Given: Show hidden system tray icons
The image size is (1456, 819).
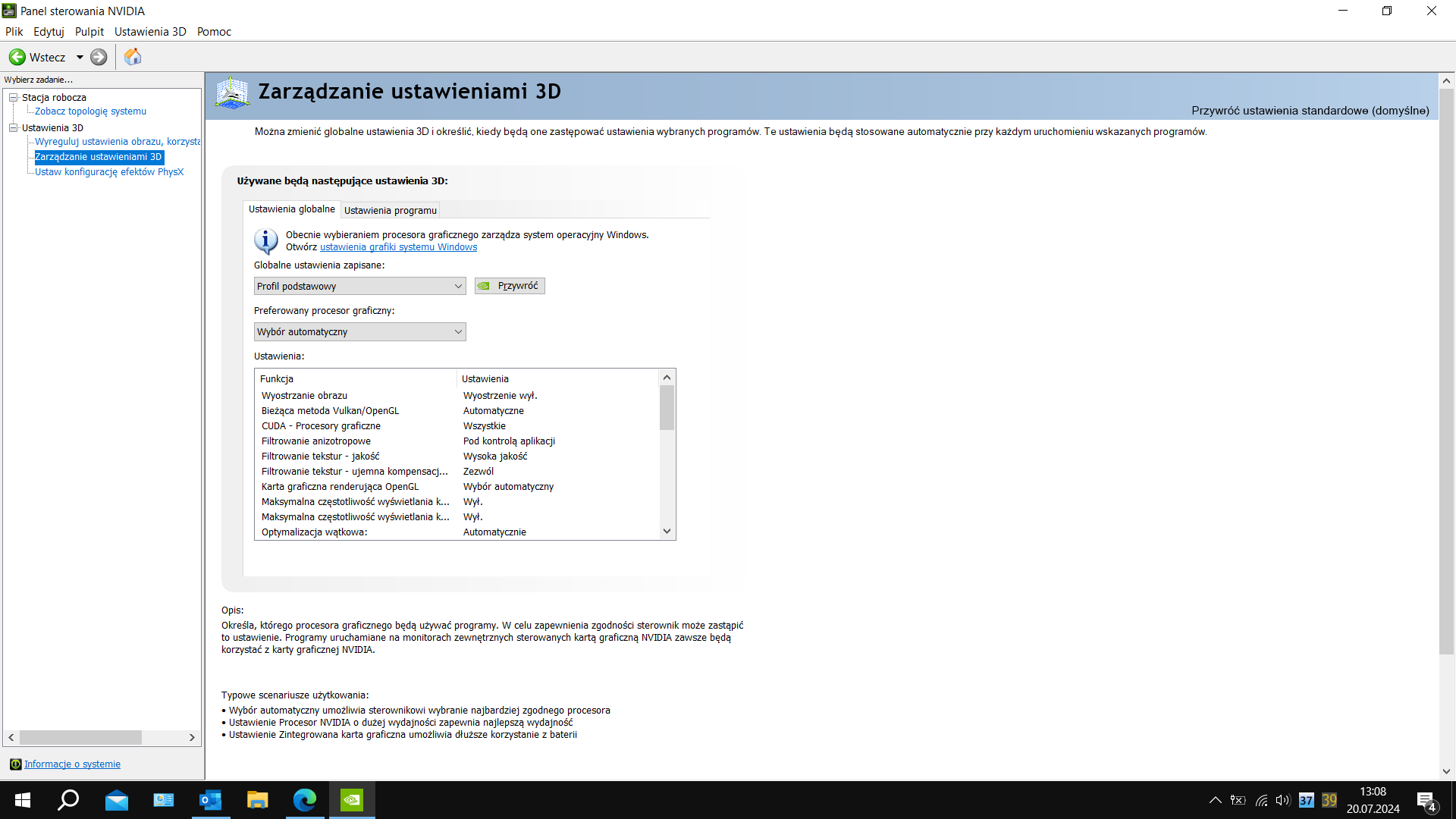Looking at the screenshot, I should [x=1215, y=800].
